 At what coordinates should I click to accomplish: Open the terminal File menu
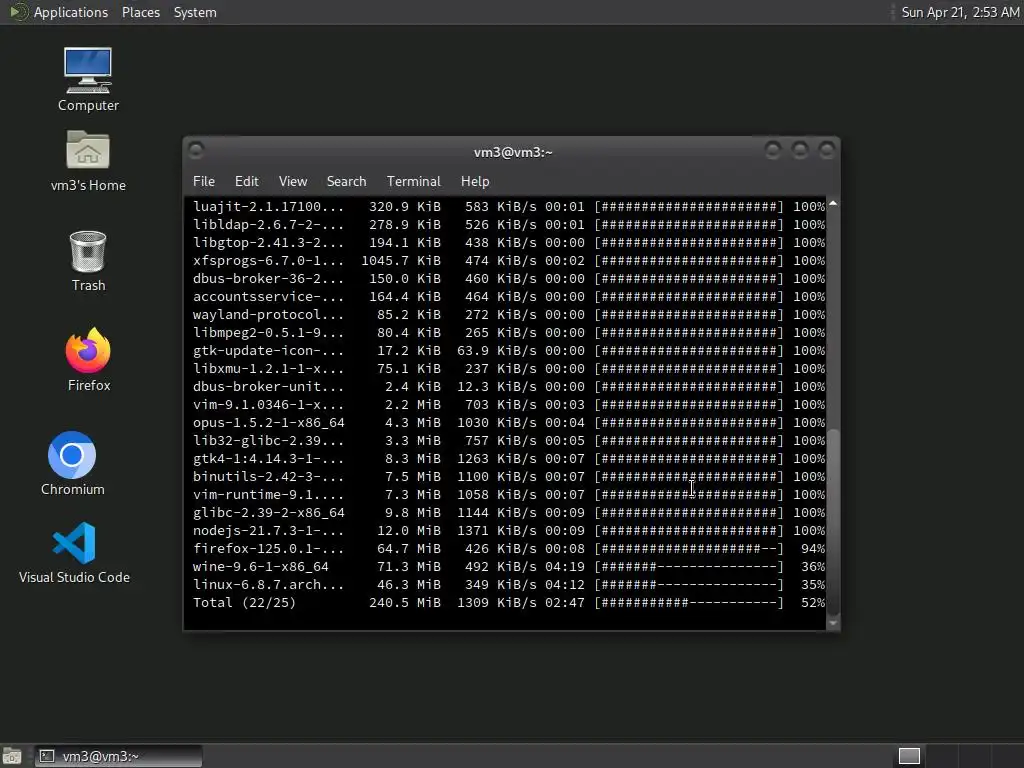pos(204,182)
